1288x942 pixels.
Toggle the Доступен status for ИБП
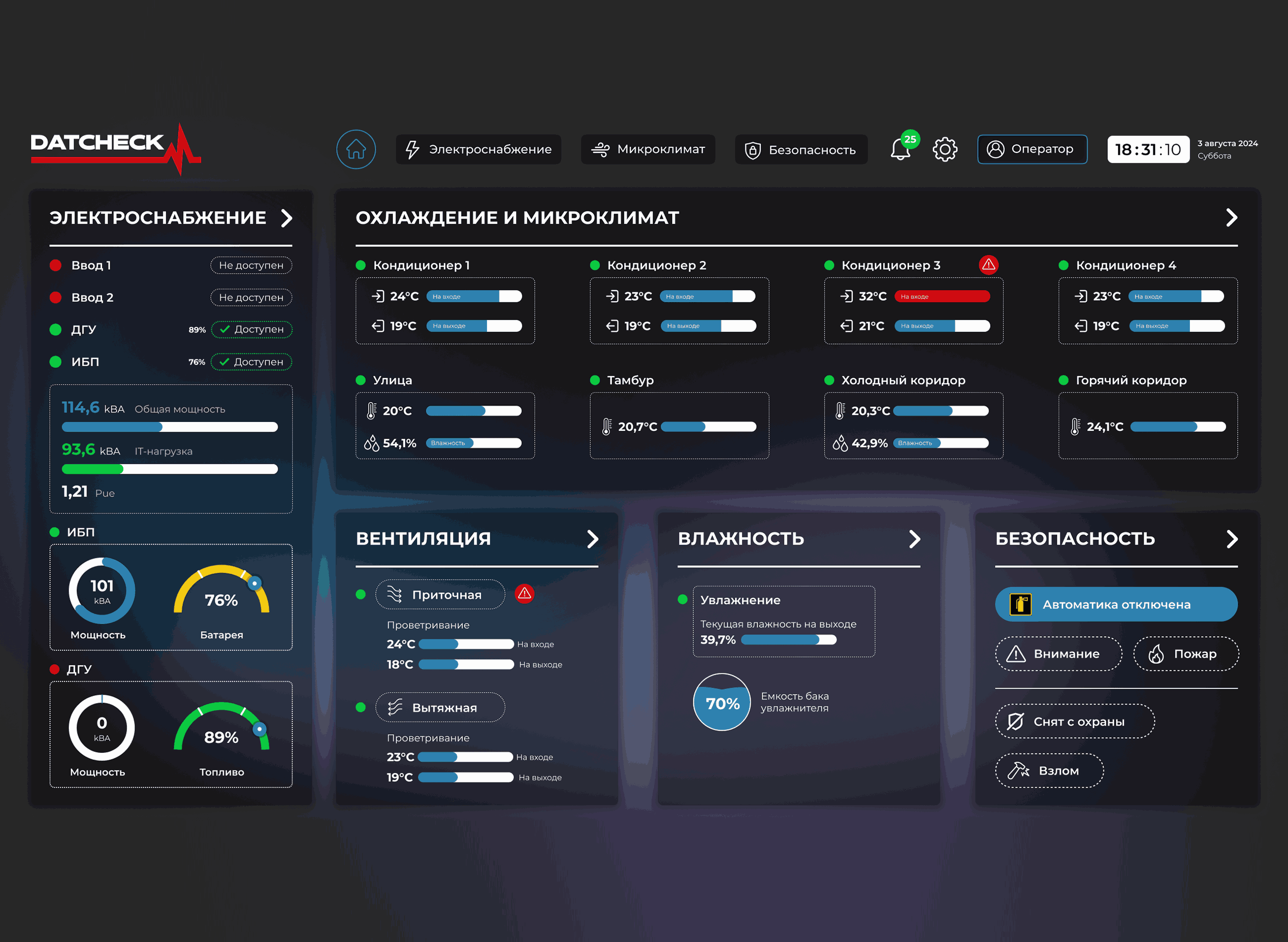[x=252, y=362]
